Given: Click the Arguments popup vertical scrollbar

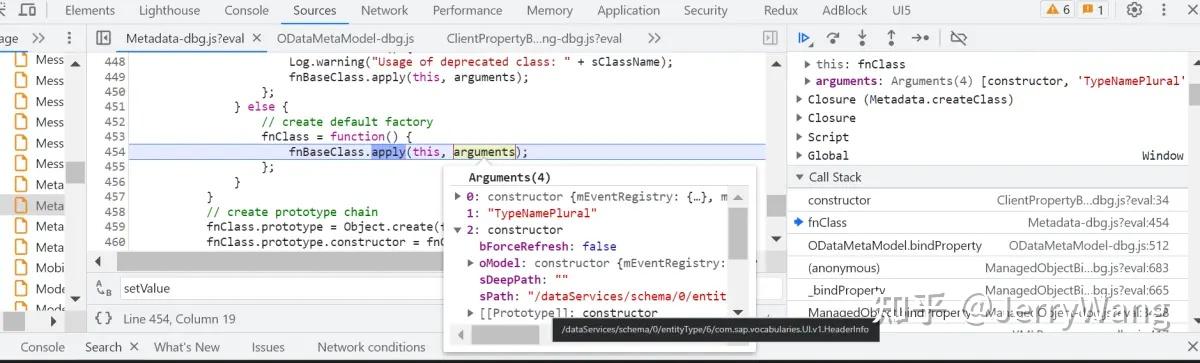Looking at the screenshot, I should 737,235.
